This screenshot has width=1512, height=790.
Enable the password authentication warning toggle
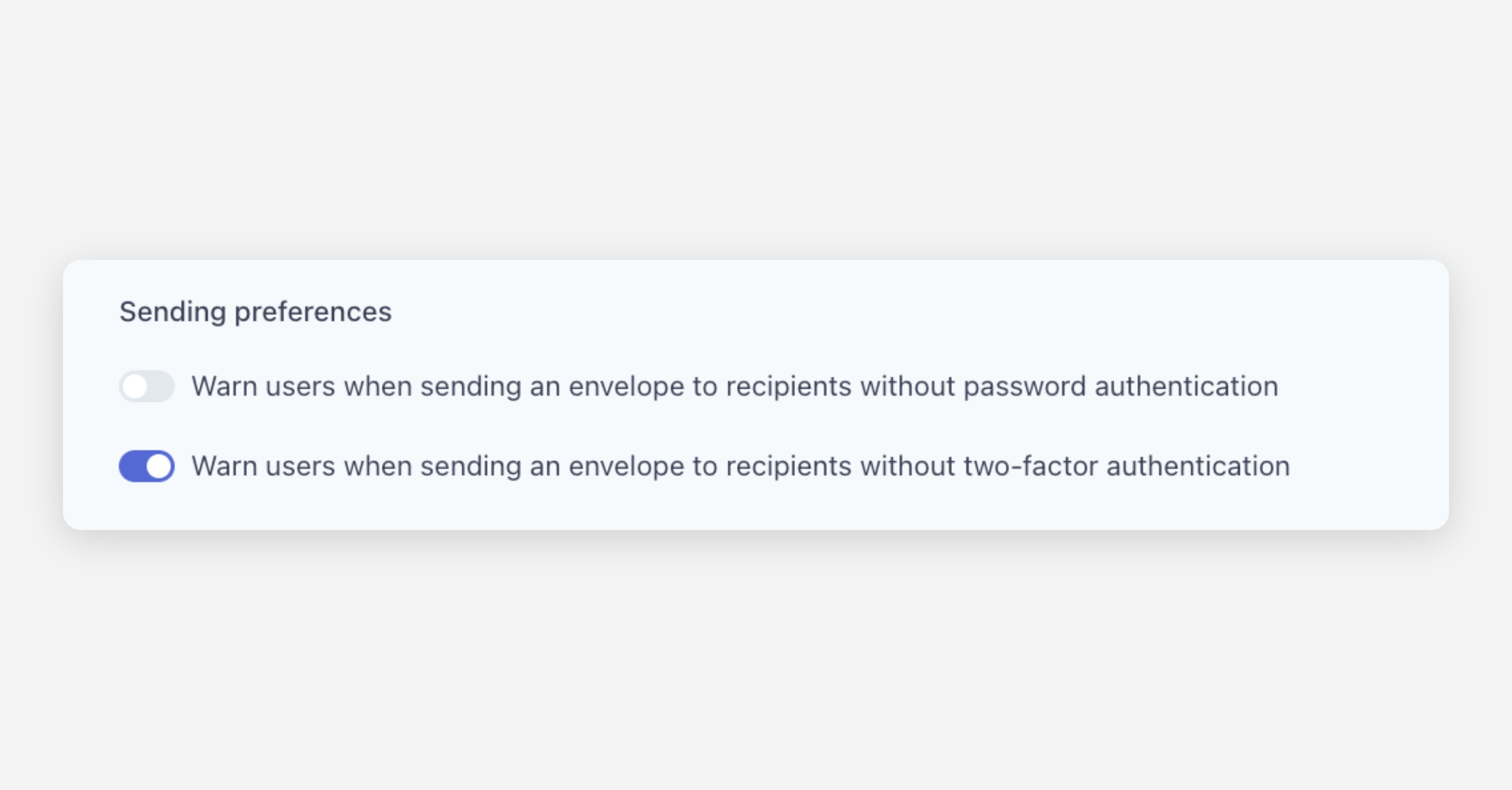coord(147,386)
